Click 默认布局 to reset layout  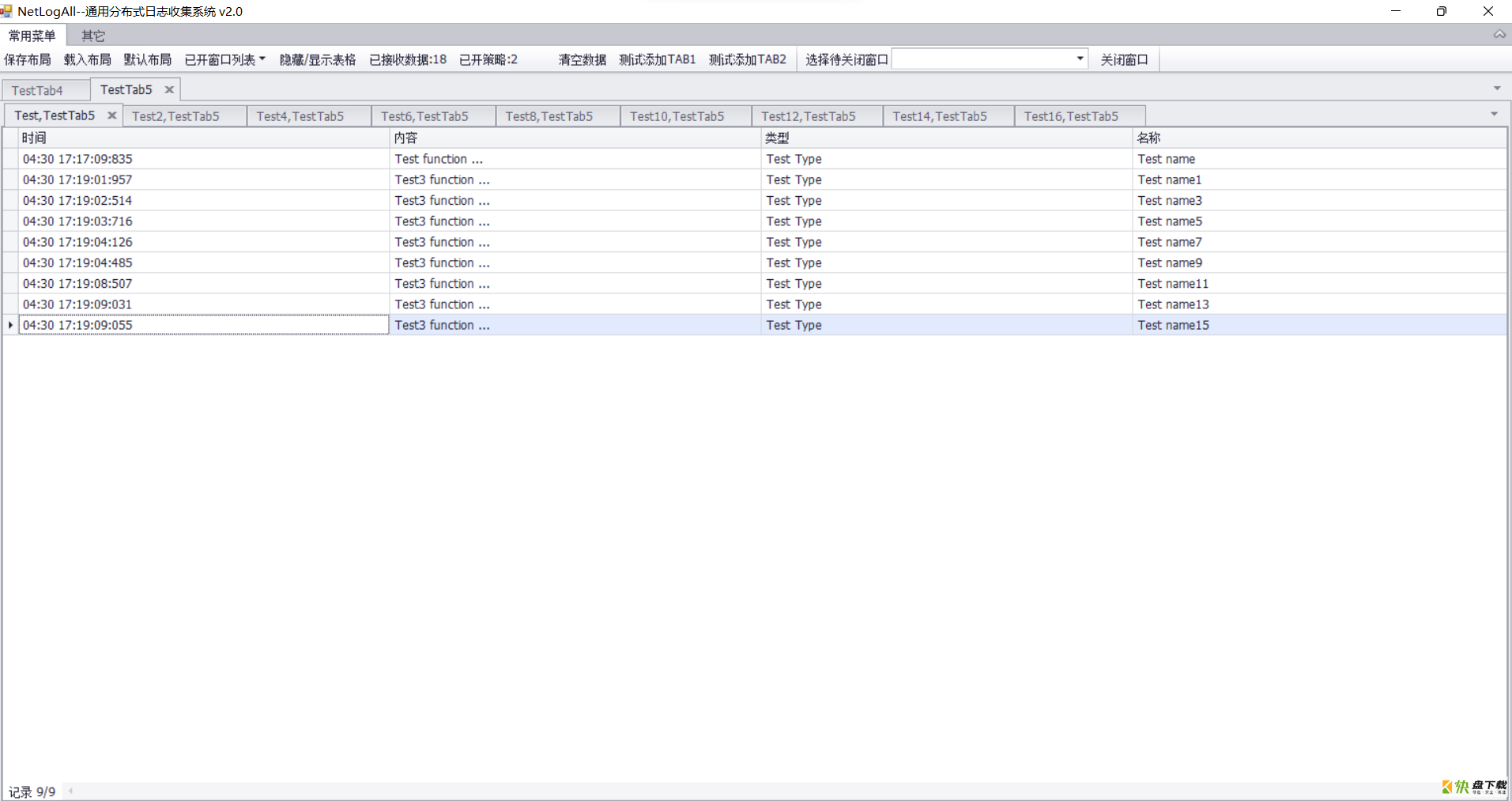[x=148, y=60]
